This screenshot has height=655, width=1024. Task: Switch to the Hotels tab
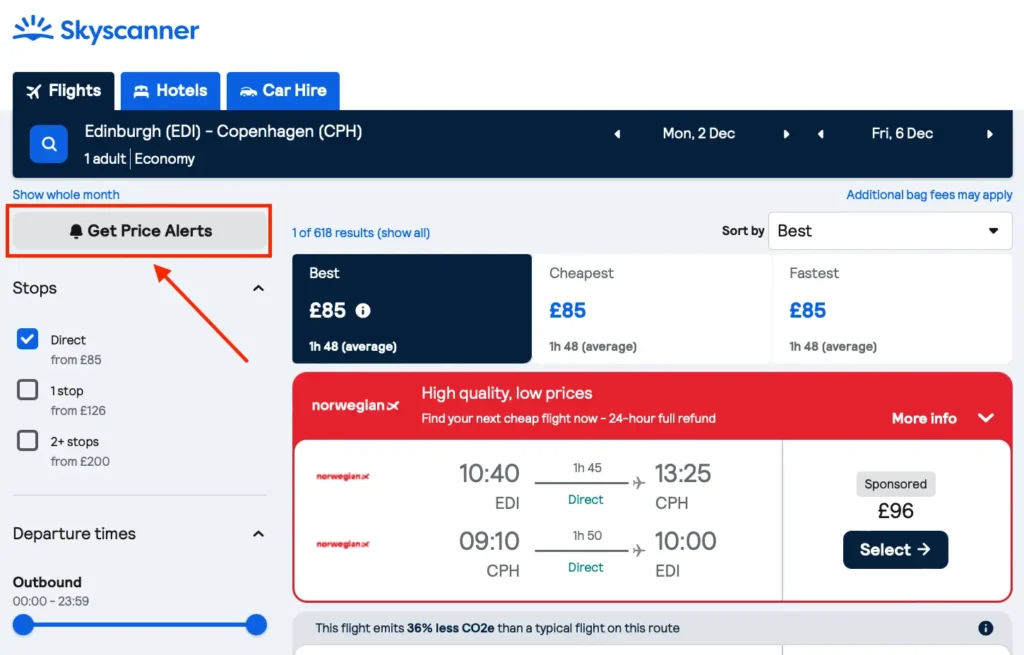click(x=170, y=90)
